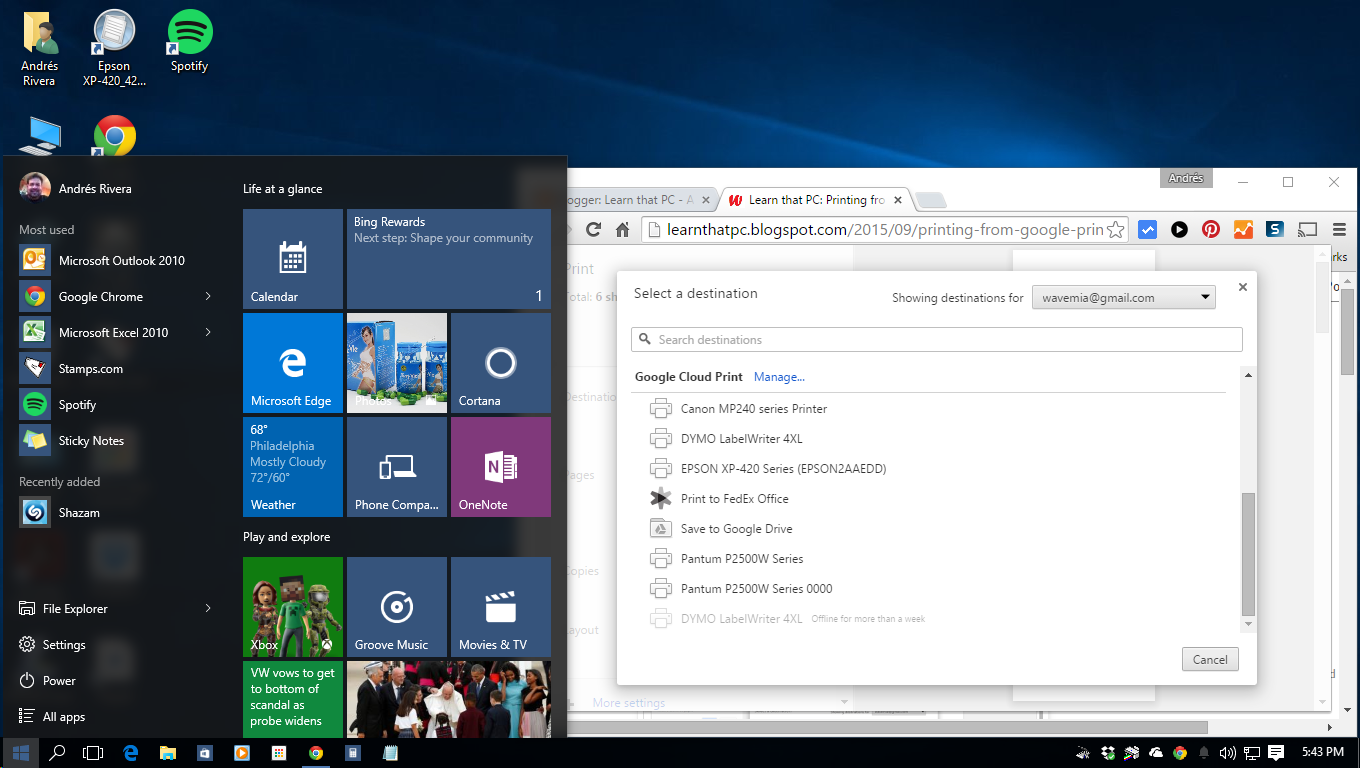1360x768 pixels.
Task: Click the Task View button on the taskbar
Action: (x=93, y=753)
